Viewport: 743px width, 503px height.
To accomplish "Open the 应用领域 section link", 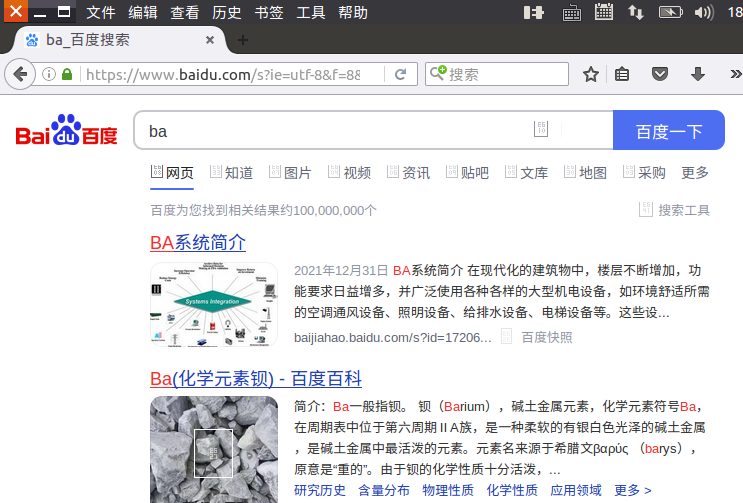I will [x=576, y=490].
